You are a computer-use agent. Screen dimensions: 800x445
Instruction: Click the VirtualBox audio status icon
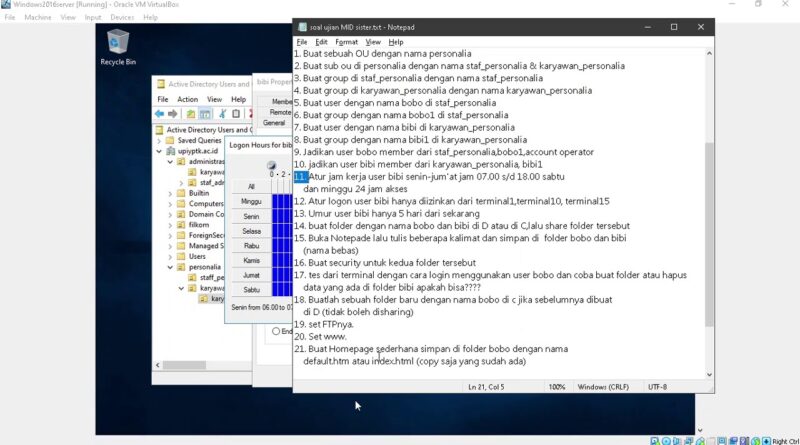tap(677, 441)
